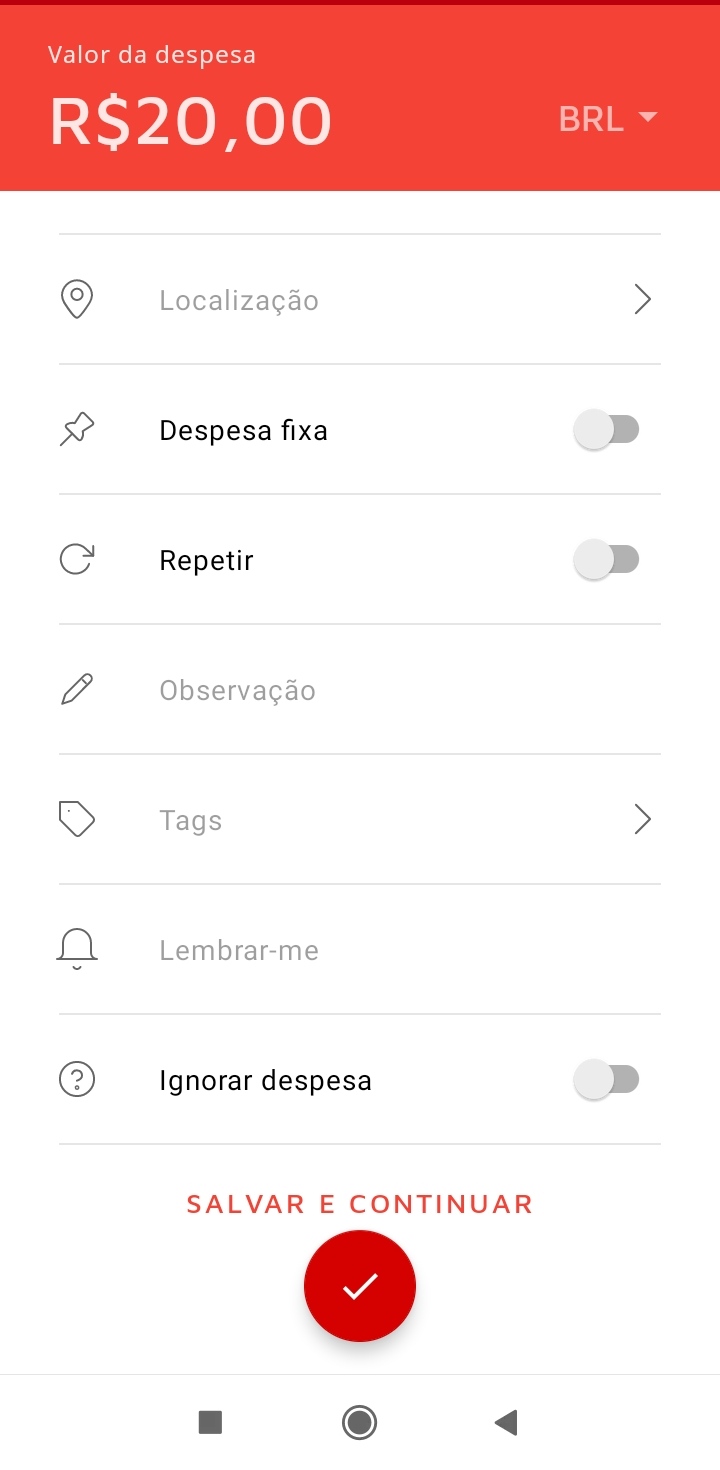Tap the circular repeat arrow icon
This screenshot has width=720, height=1470.
(77, 560)
